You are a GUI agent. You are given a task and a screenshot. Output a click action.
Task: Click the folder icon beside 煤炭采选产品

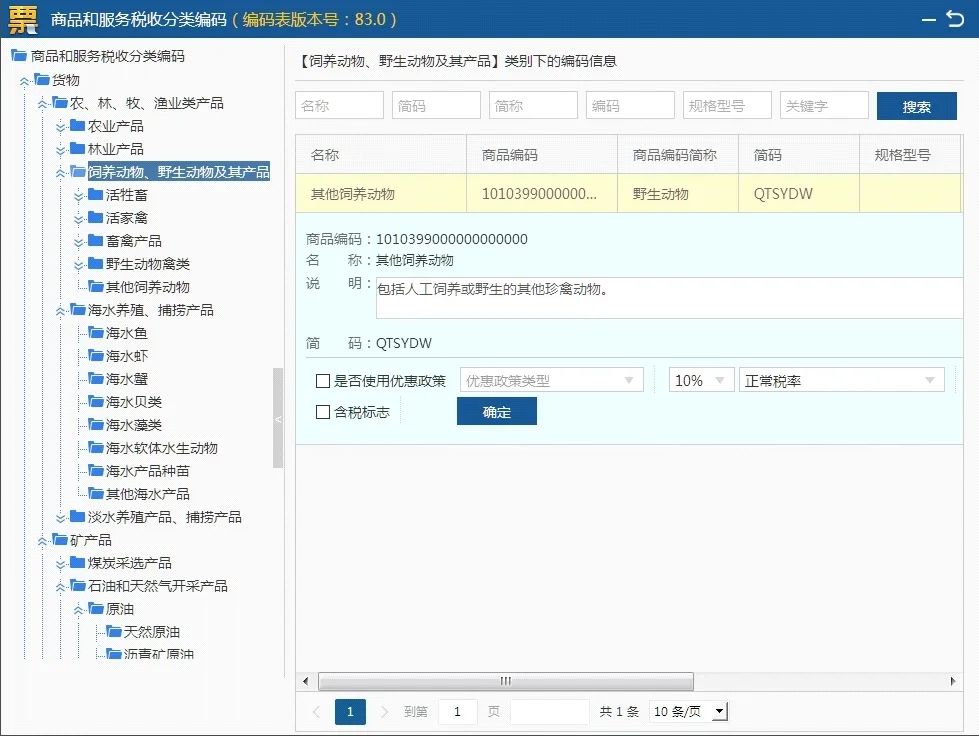coord(77,562)
